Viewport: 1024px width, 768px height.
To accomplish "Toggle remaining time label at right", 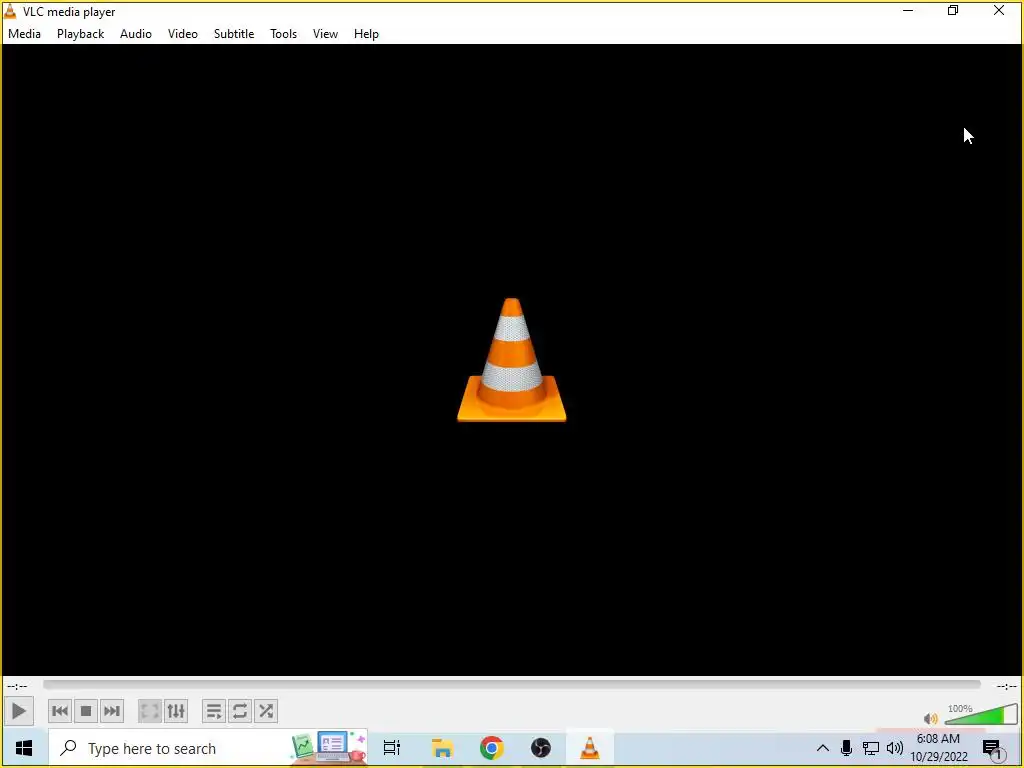I will [x=1006, y=686].
